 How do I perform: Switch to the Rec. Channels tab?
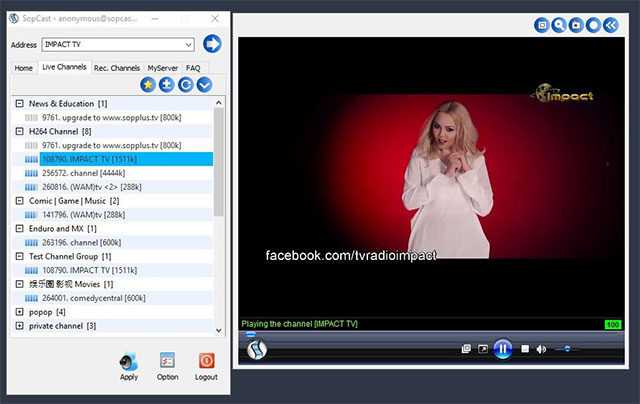[117, 68]
